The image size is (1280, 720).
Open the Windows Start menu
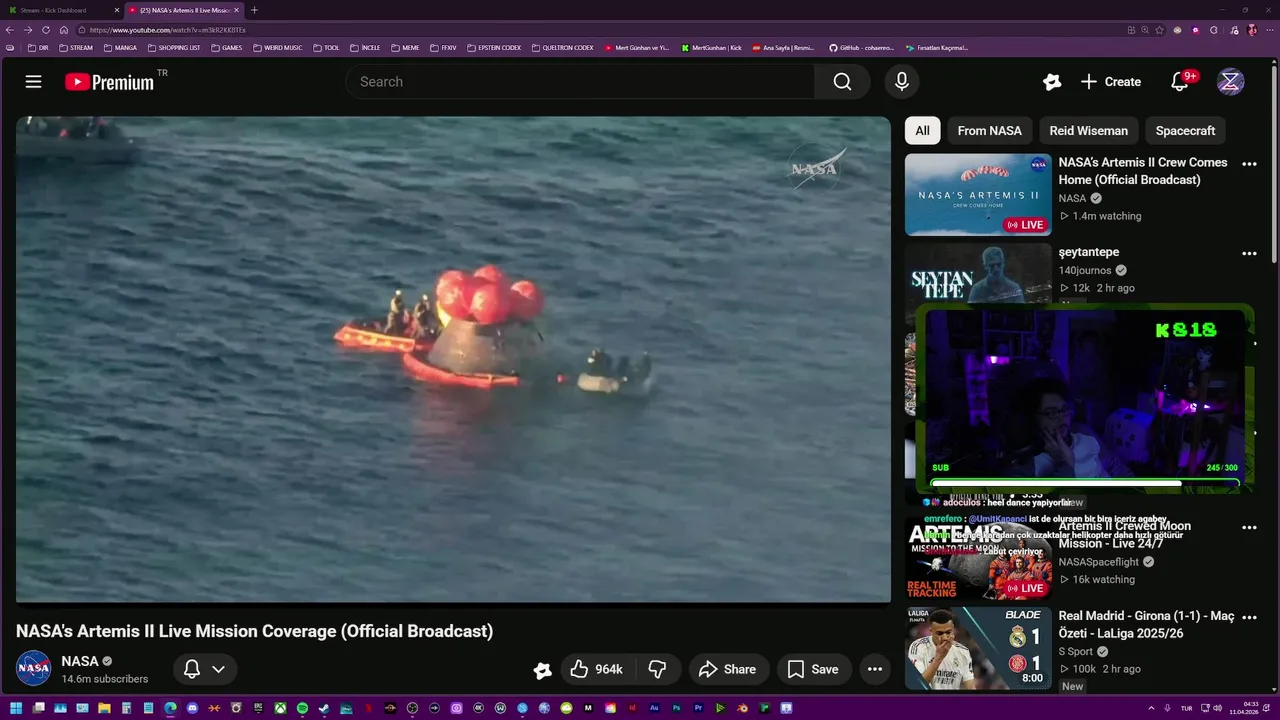[x=16, y=709]
